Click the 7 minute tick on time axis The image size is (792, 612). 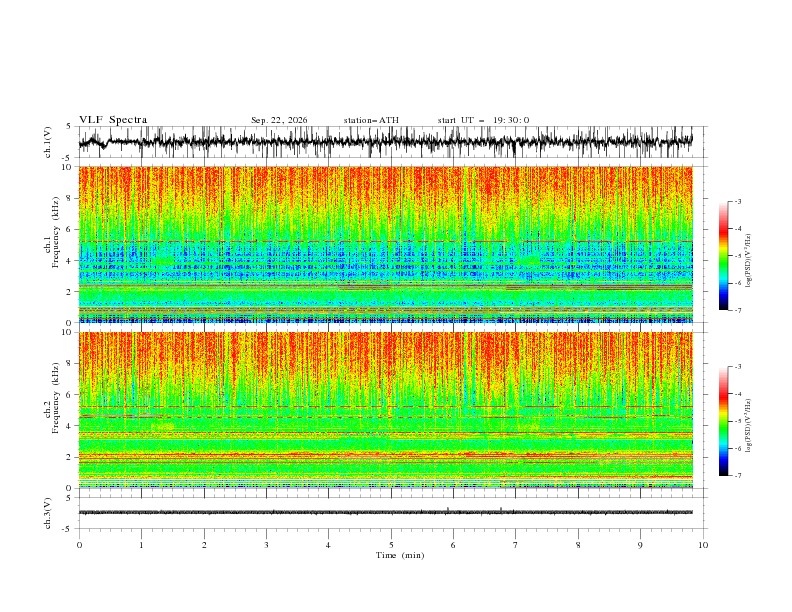click(x=516, y=545)
